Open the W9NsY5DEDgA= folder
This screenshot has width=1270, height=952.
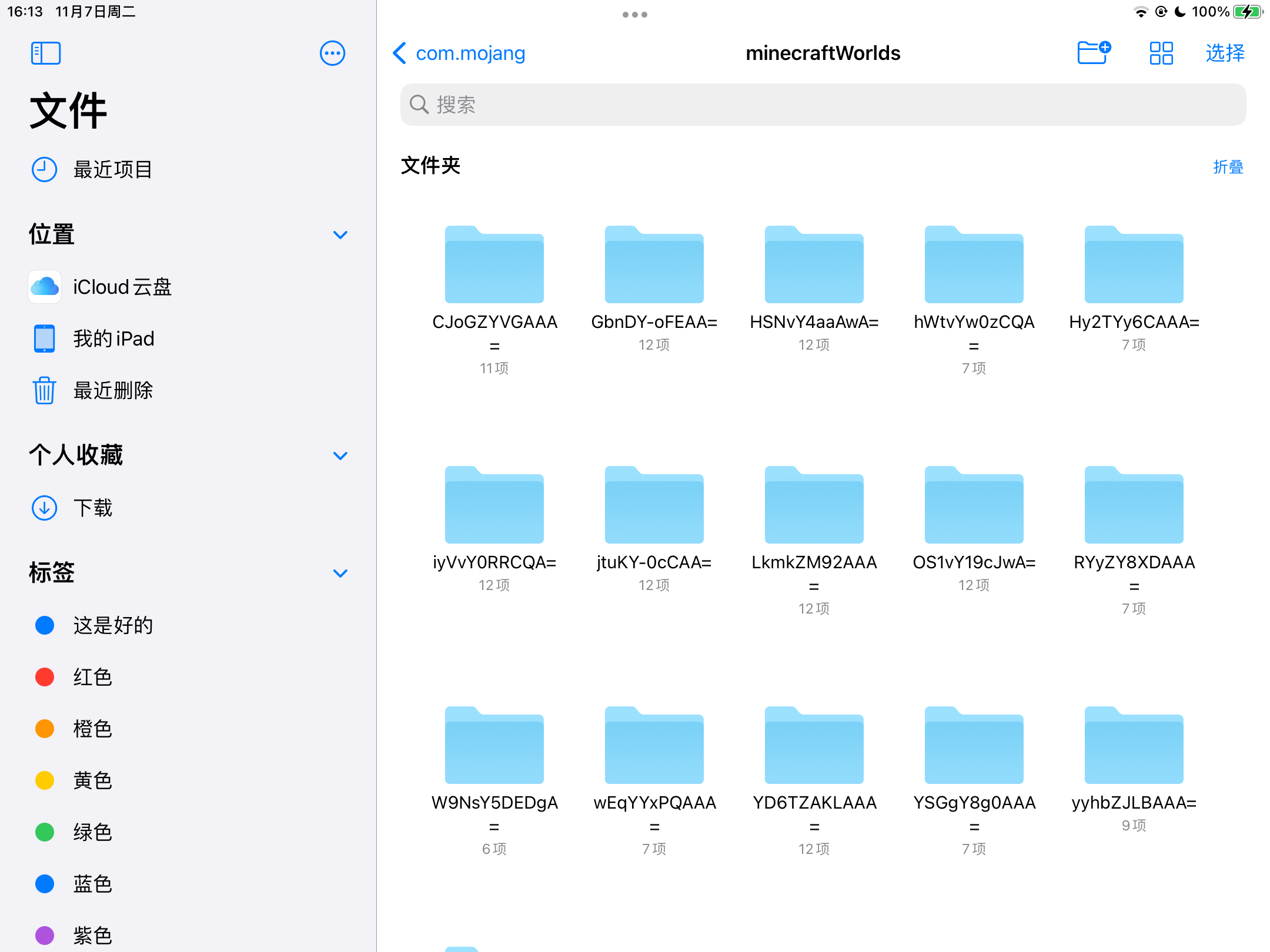tap(494, 745)
